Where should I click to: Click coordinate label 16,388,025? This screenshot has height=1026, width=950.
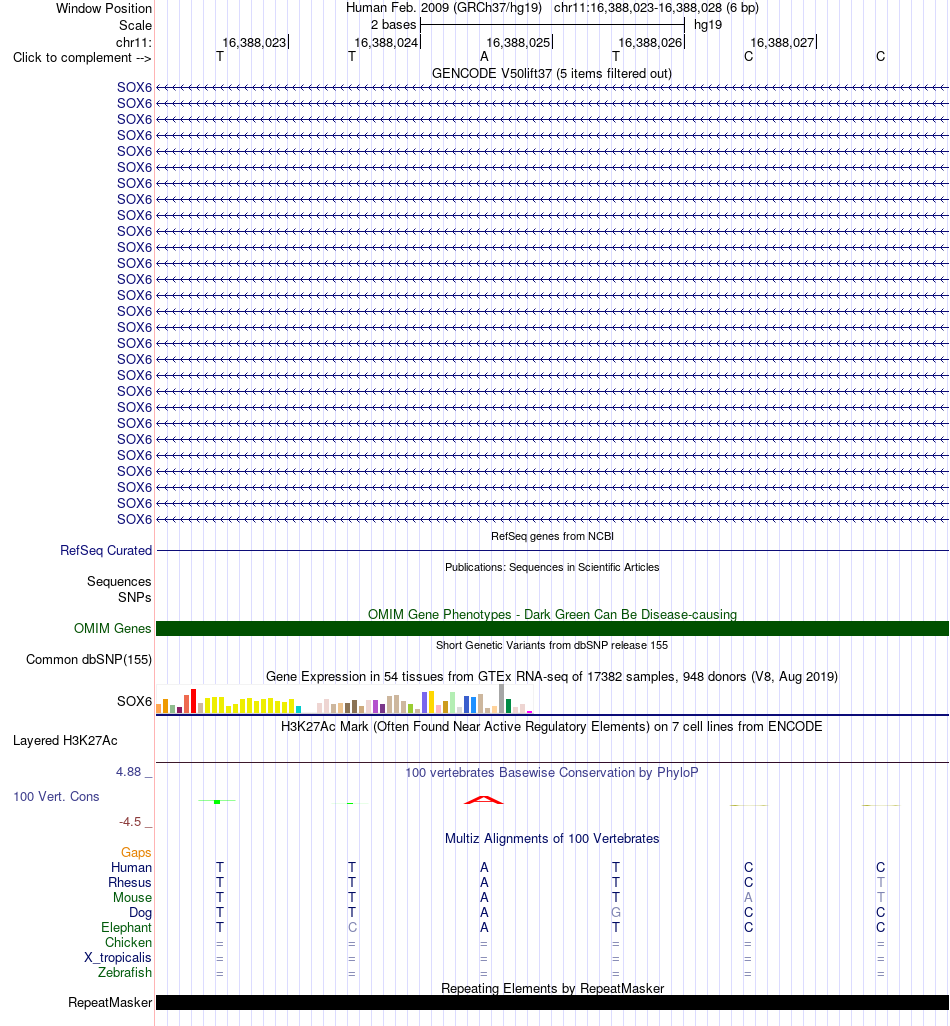click(x=518, y=43)
